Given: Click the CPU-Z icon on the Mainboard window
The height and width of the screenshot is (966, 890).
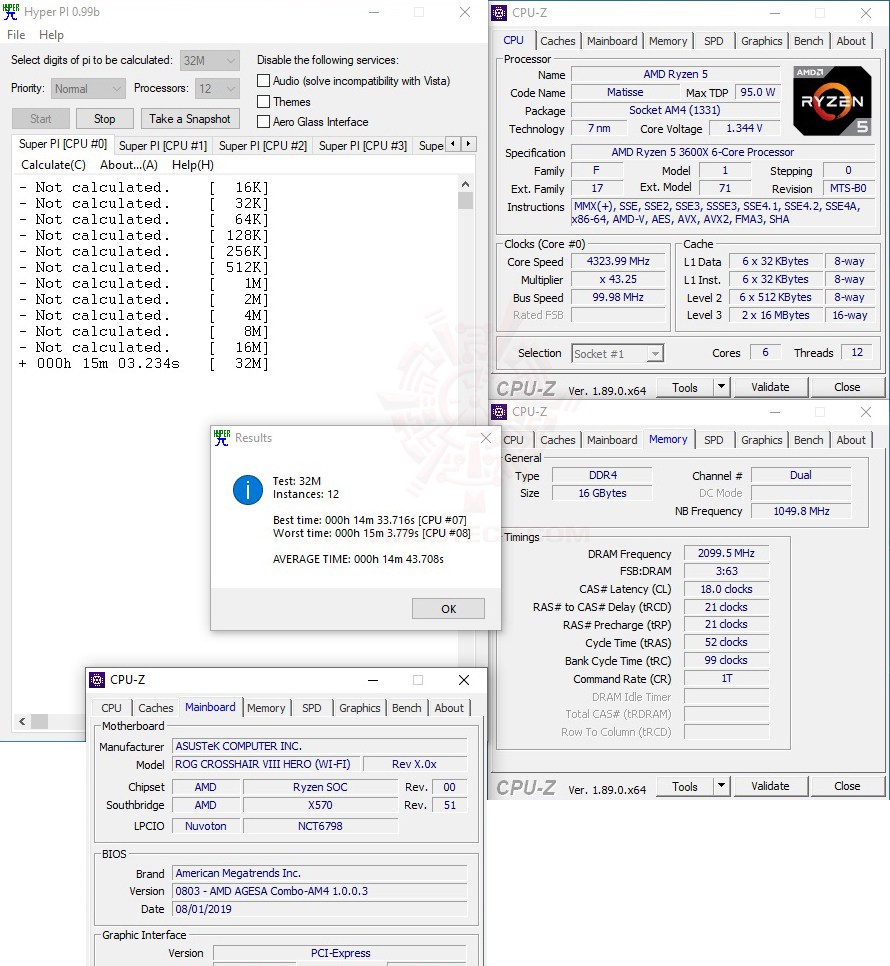Looking at the screenshot, I should [97, 680].
